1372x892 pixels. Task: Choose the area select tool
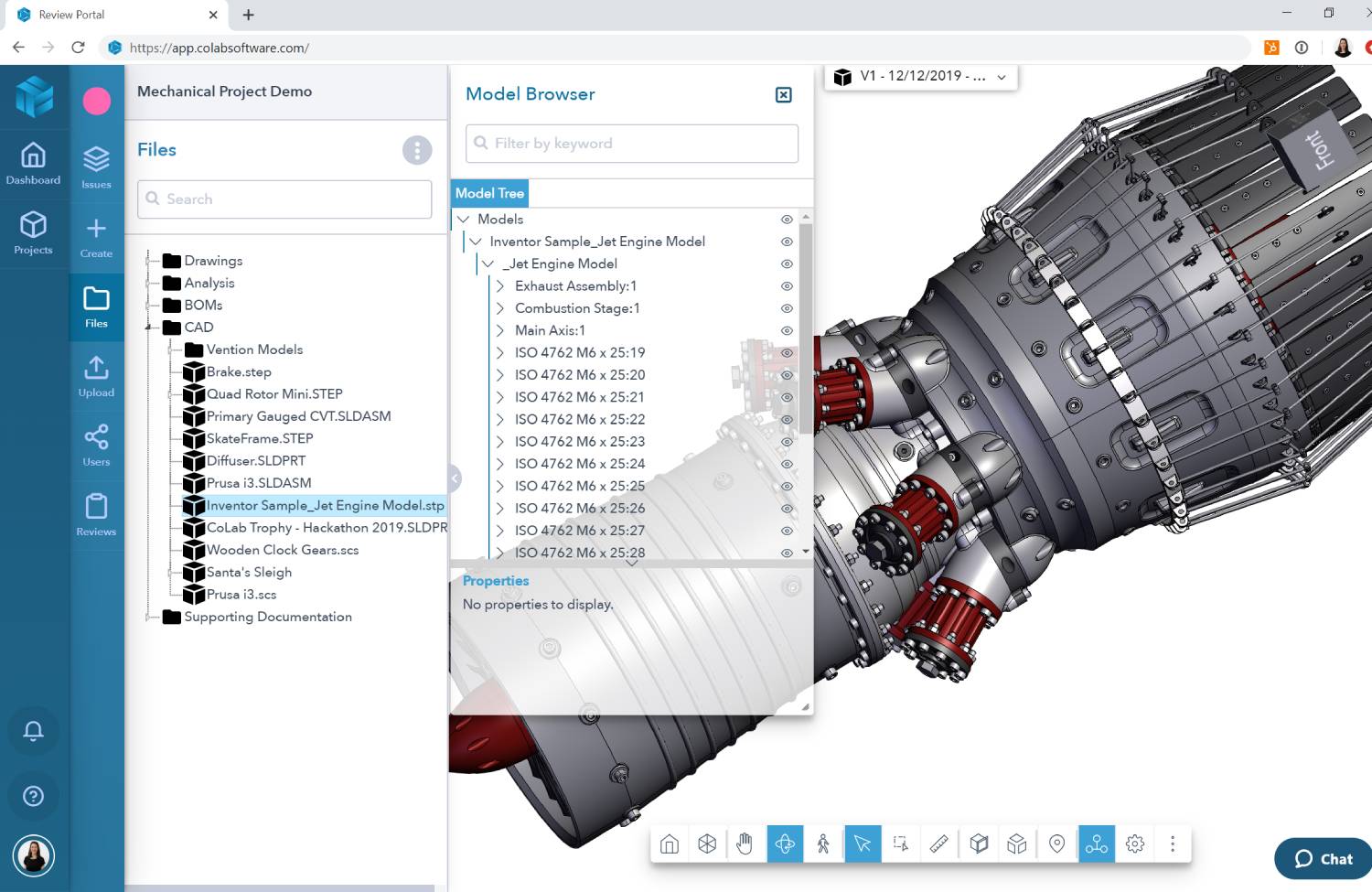pos(901,844)
